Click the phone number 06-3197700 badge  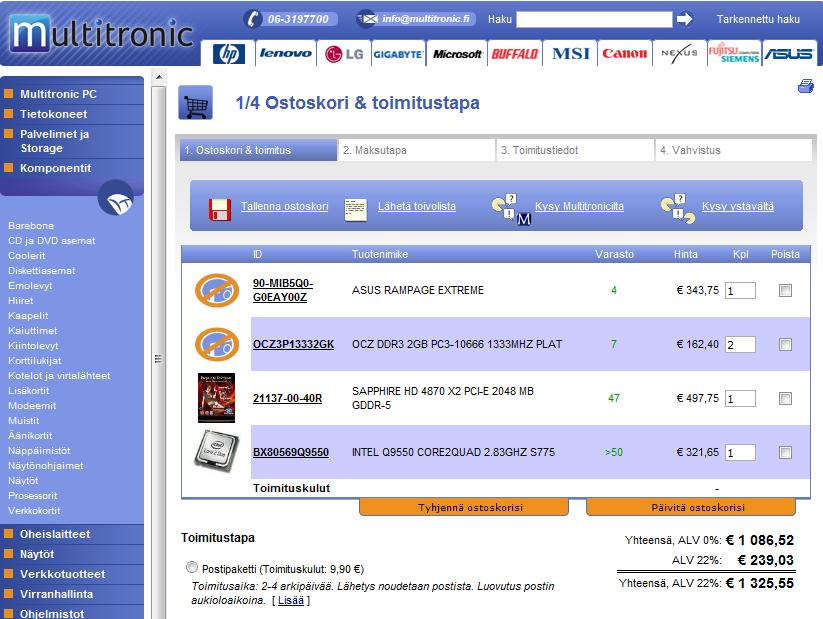tap(290, 19)
